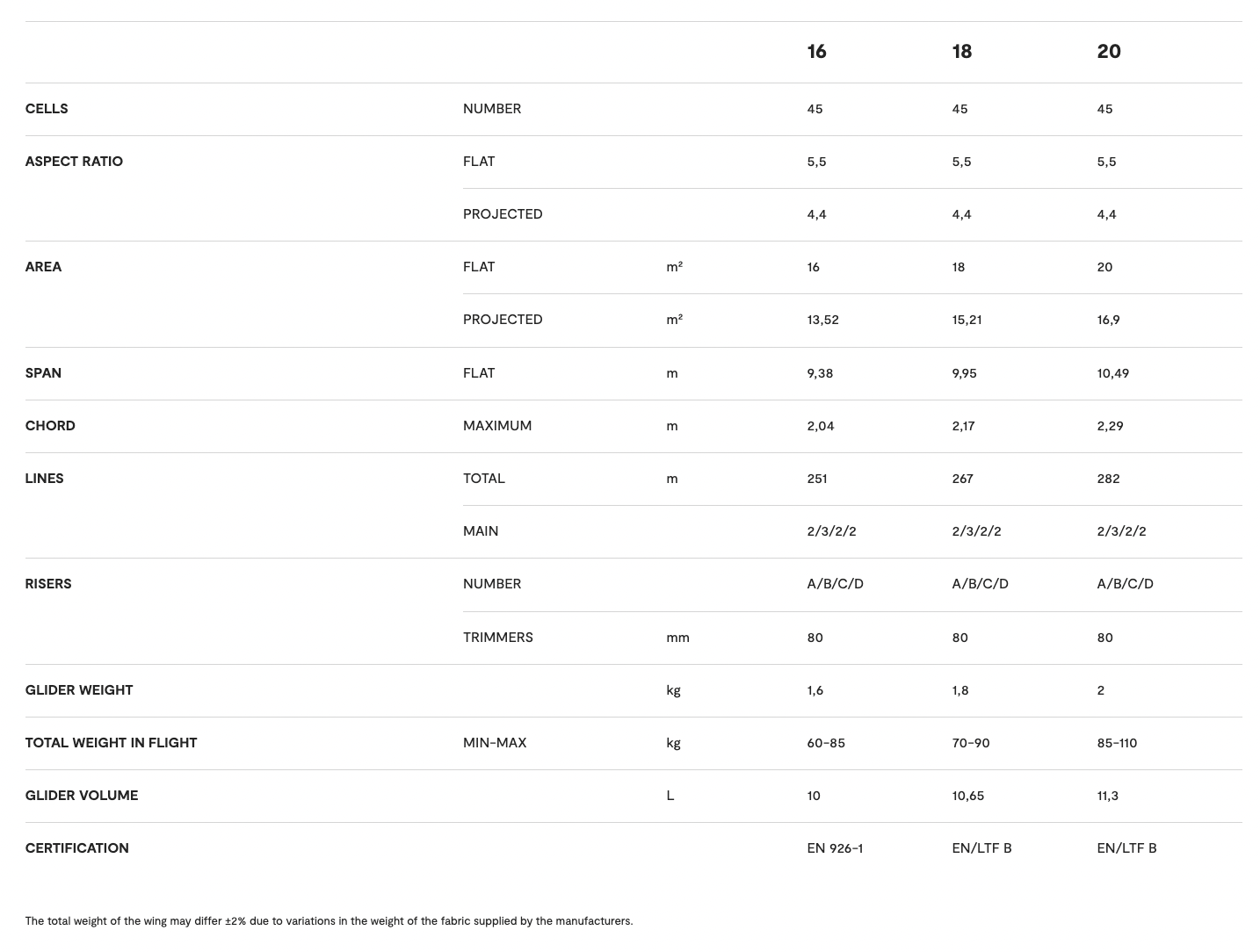Click the EN 926-1 certification value
This screenshot has height=952, width=1260.
click(x=835, y=848)
